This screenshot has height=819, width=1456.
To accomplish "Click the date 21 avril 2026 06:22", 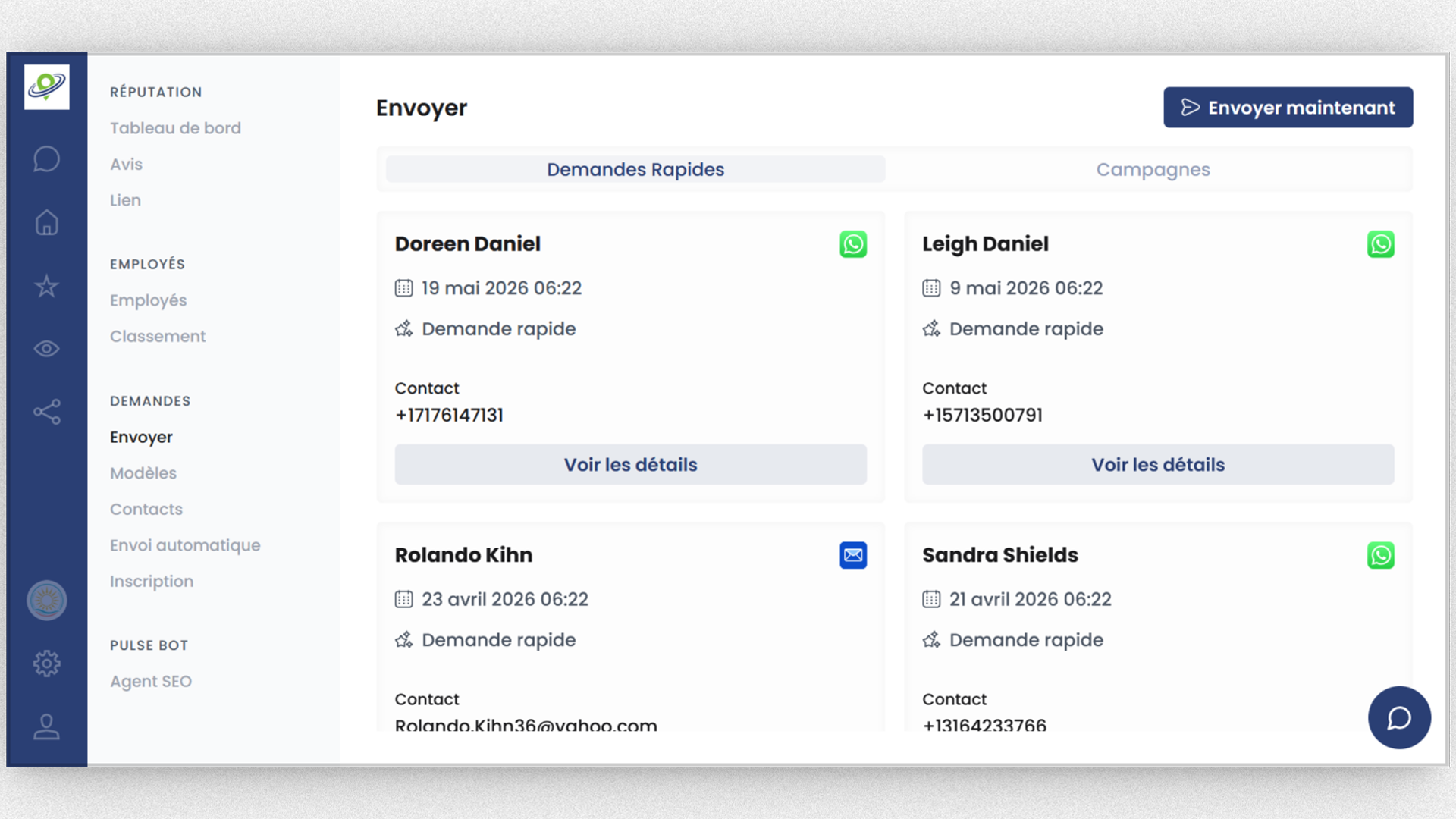I will (x=1030, y=599).
